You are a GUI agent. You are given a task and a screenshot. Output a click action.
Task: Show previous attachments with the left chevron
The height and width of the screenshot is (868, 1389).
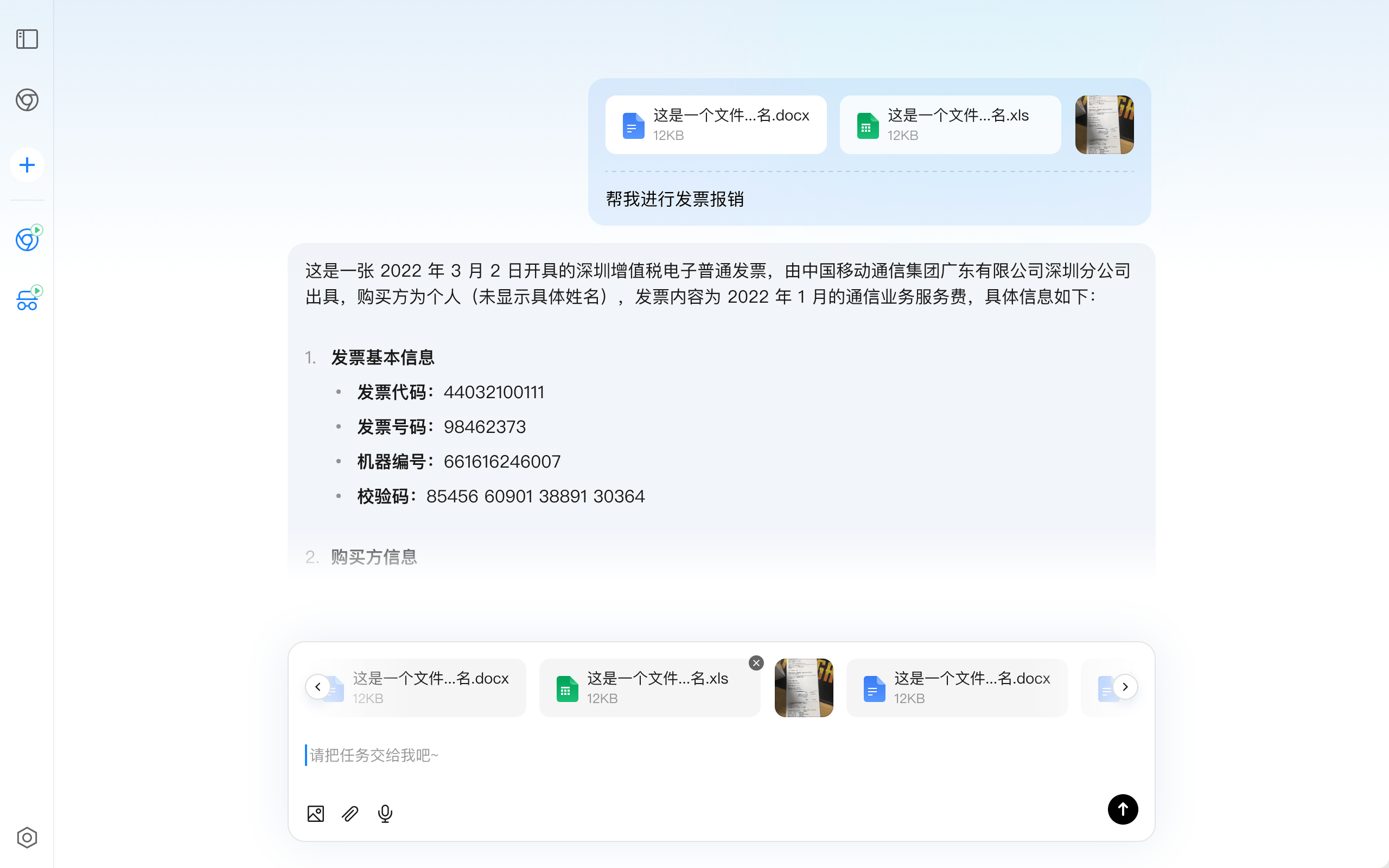tap(318, 687)
